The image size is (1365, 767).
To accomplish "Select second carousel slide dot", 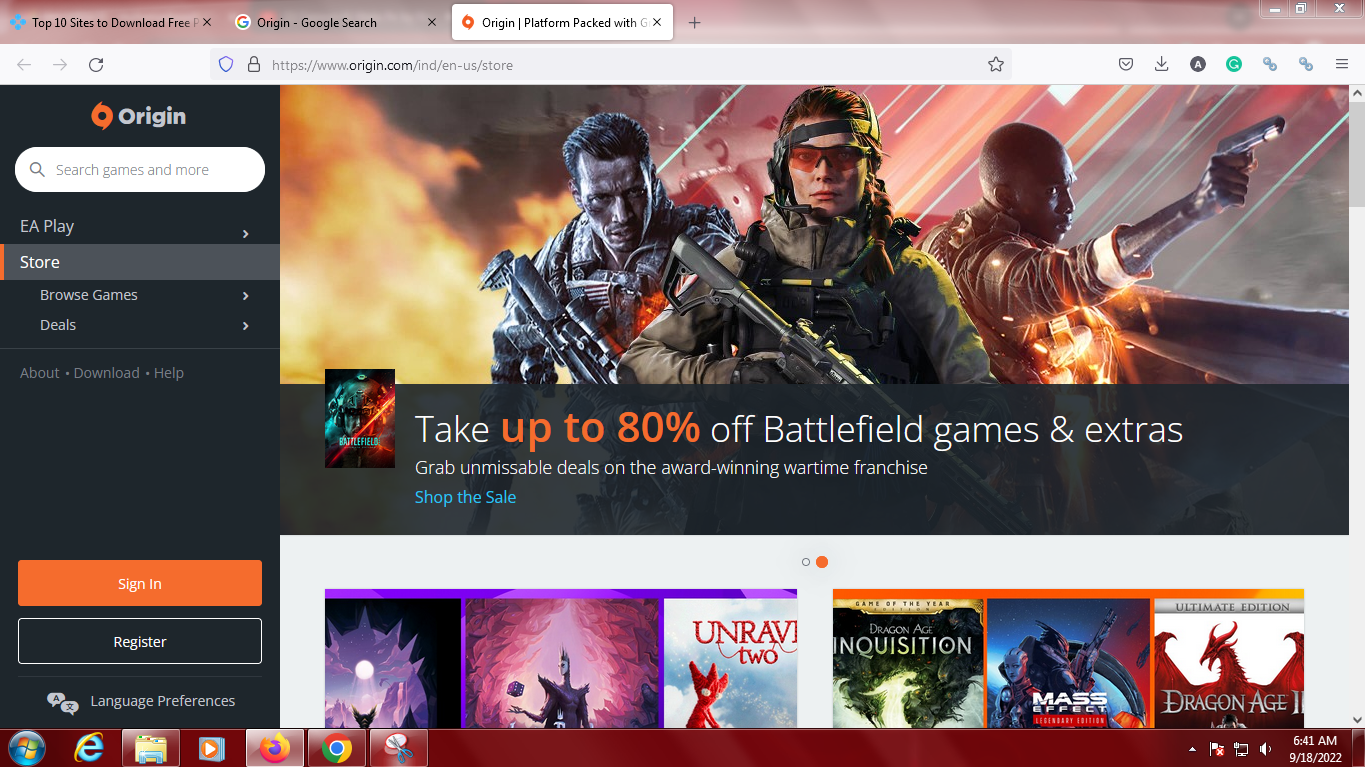I will (822, 562).
